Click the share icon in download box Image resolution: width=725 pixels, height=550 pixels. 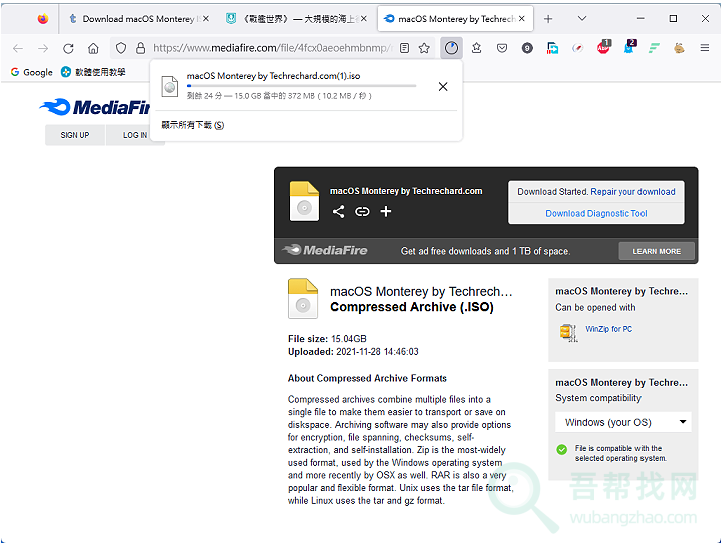[338, 212]
